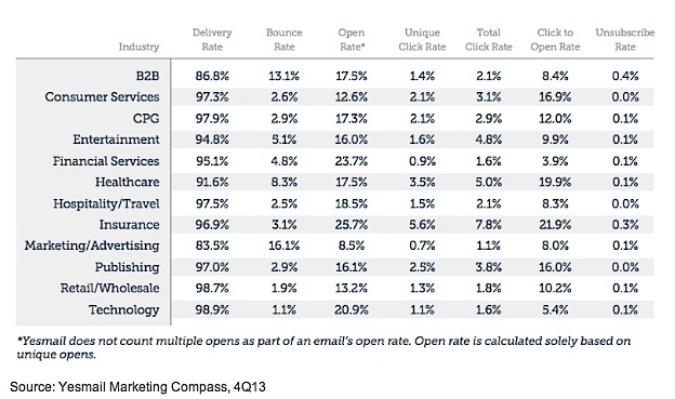Click Marketing/Advertising bounce rate 16.1%
Image resolution: width=675 pixels, height=399 pixels.
pos(284,246)
